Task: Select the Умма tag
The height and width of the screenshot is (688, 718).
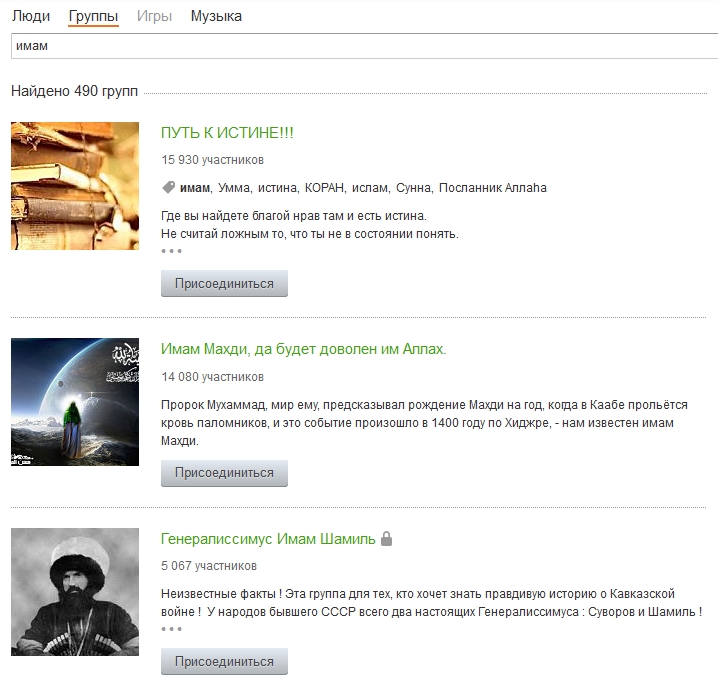Action: click(234, 188)
